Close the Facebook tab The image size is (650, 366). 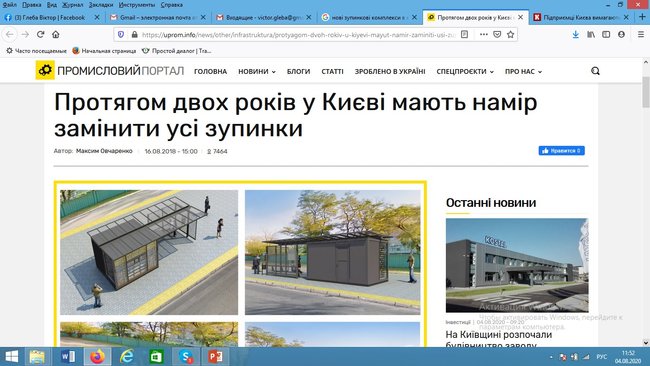(97, 17)
